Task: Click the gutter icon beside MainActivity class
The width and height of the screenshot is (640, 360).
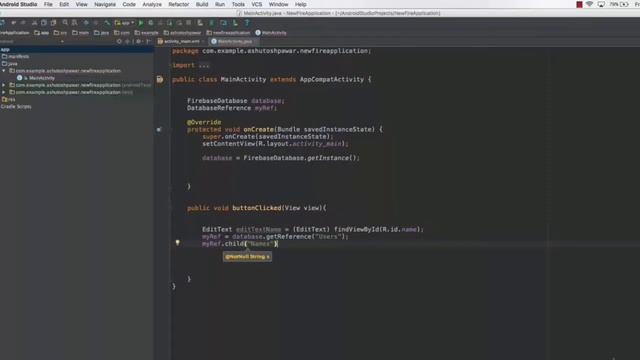Action: point(160,80)
